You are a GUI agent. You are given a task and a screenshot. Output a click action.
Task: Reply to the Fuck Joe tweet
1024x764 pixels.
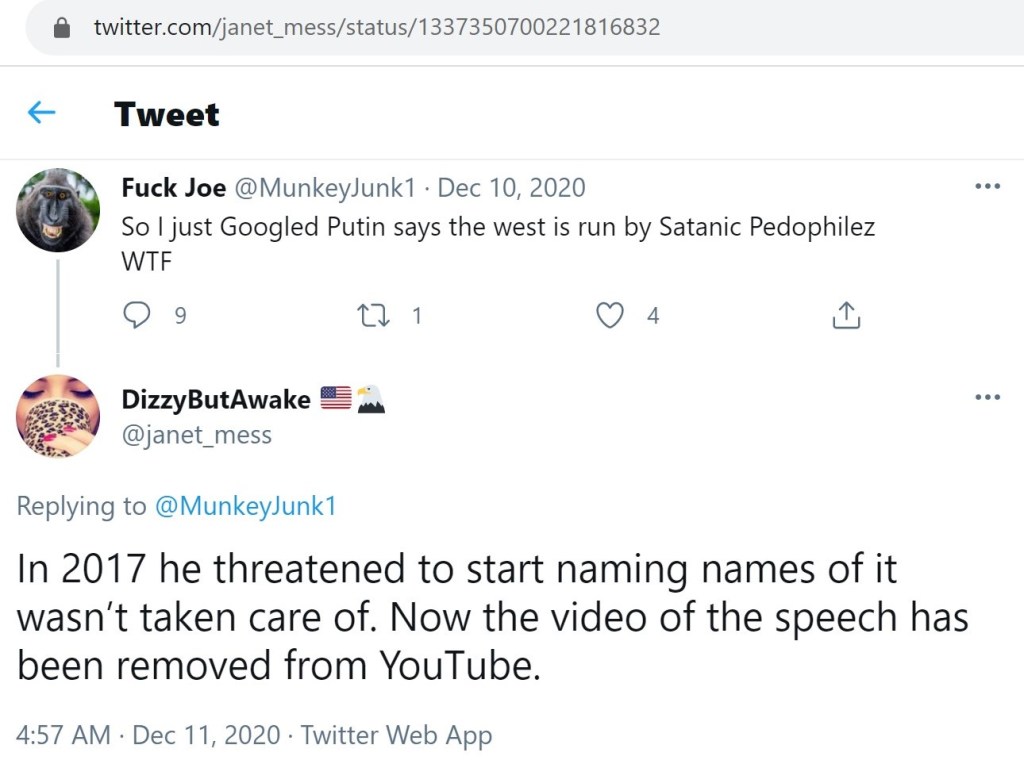point(137,316)
